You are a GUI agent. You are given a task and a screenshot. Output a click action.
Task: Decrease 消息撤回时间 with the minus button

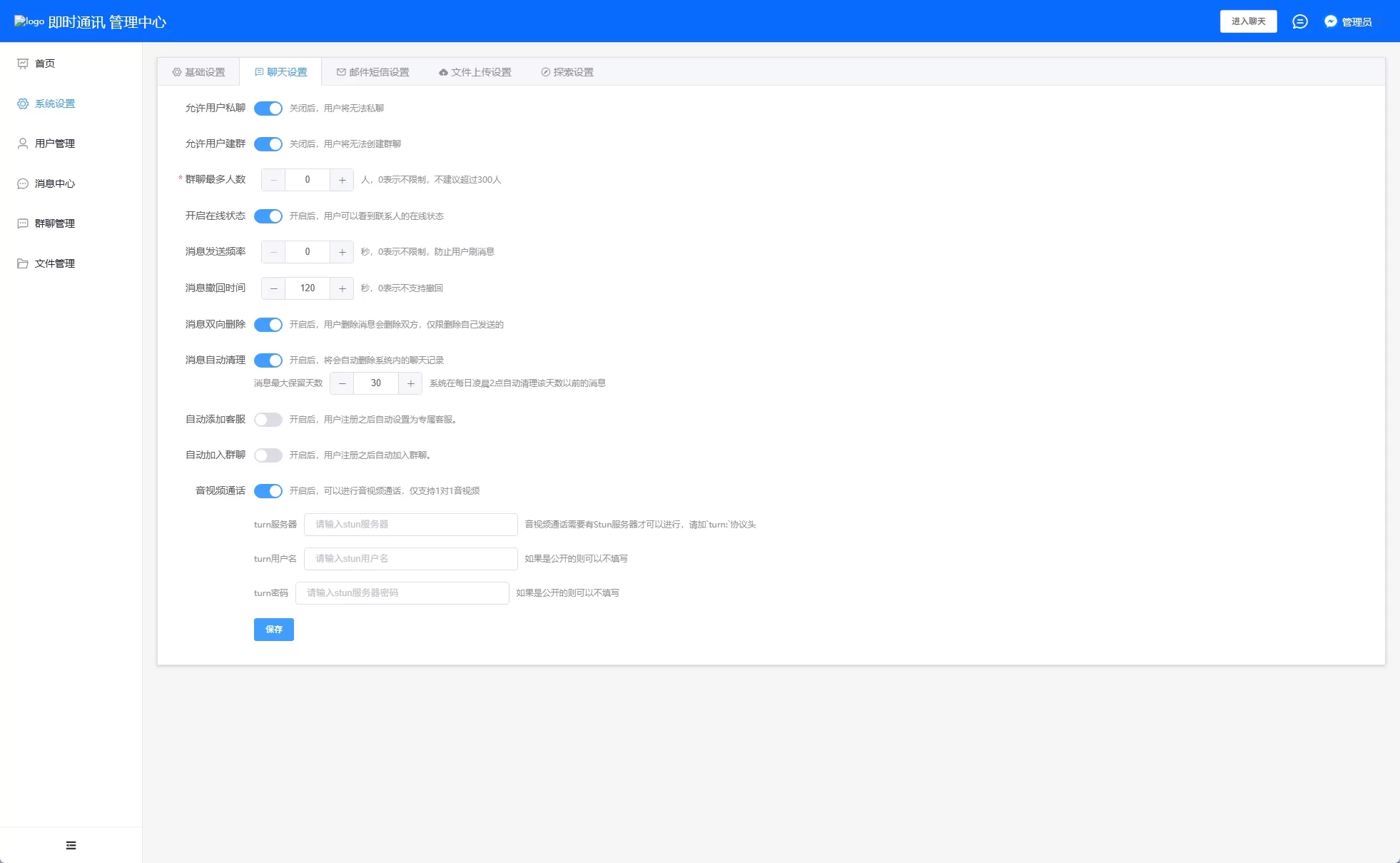(x=273, y=288)
